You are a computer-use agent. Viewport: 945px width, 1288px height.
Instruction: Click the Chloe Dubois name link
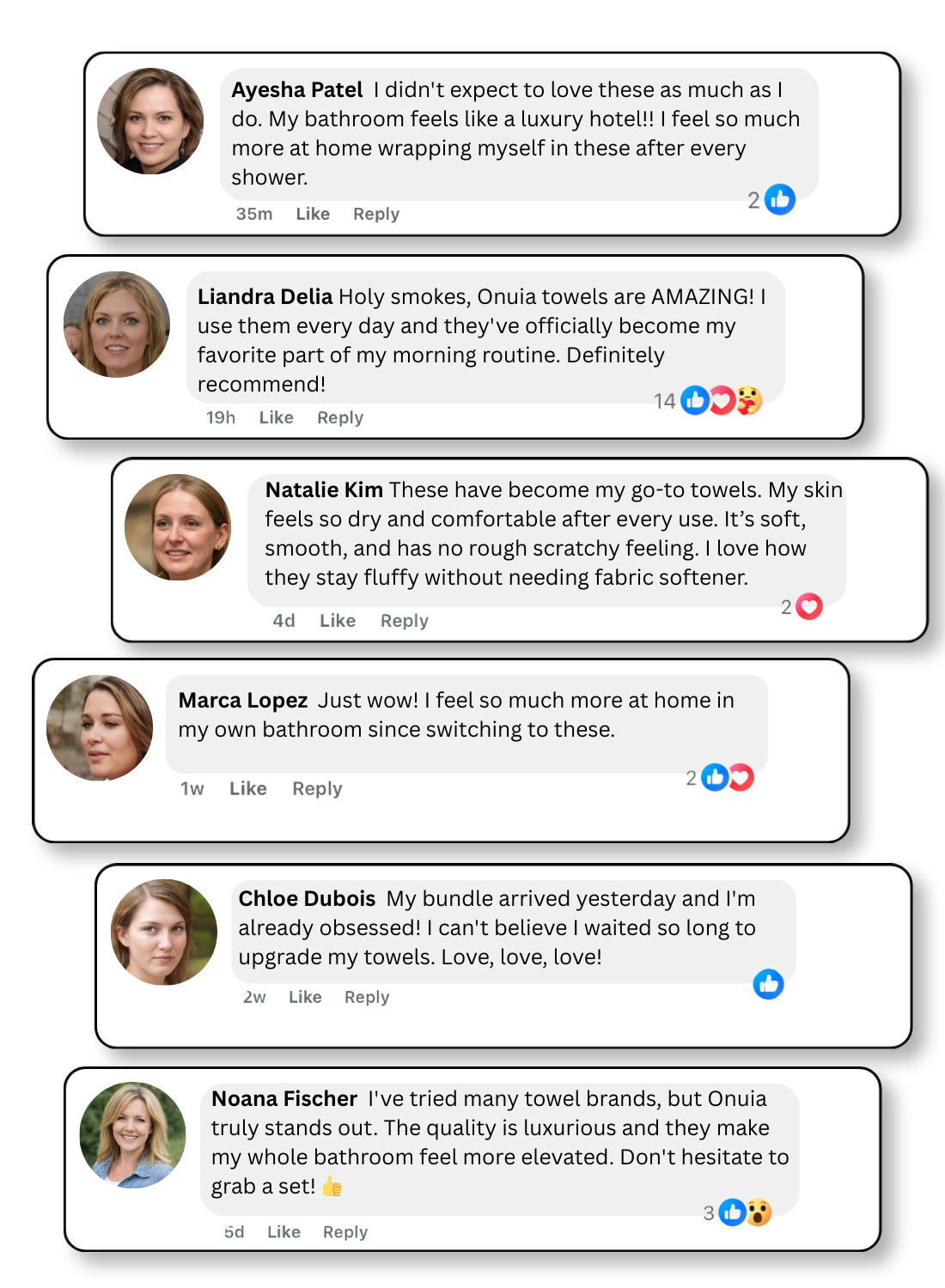(307, 898)
